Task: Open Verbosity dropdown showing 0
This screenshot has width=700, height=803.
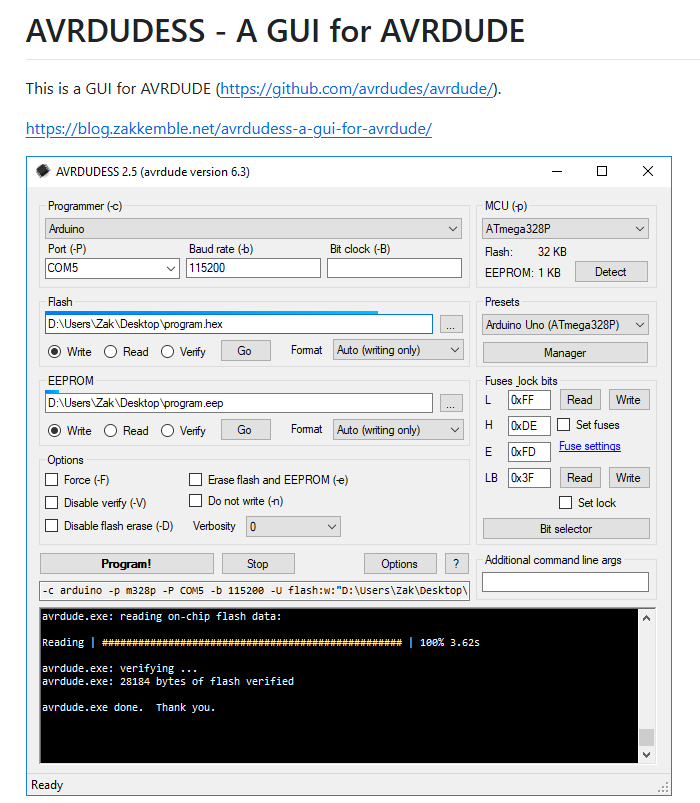Action: click(293, 526)
